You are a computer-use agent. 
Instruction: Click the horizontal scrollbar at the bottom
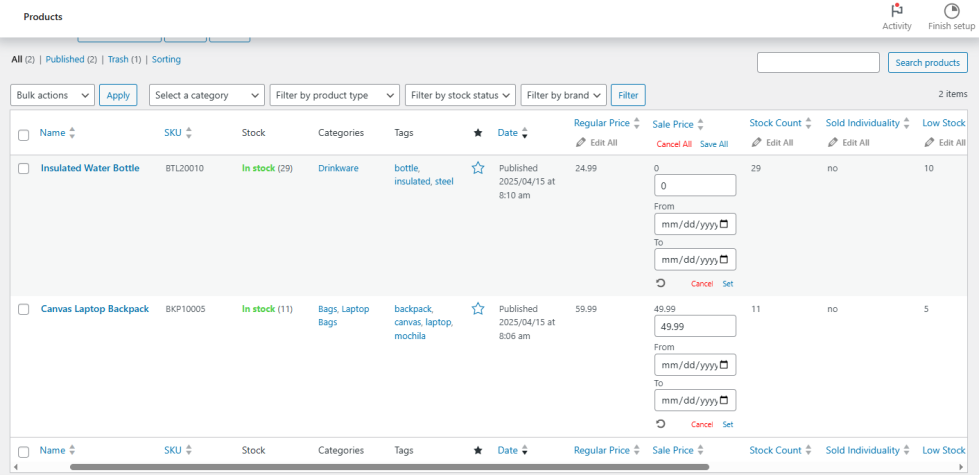pos(389,466)
